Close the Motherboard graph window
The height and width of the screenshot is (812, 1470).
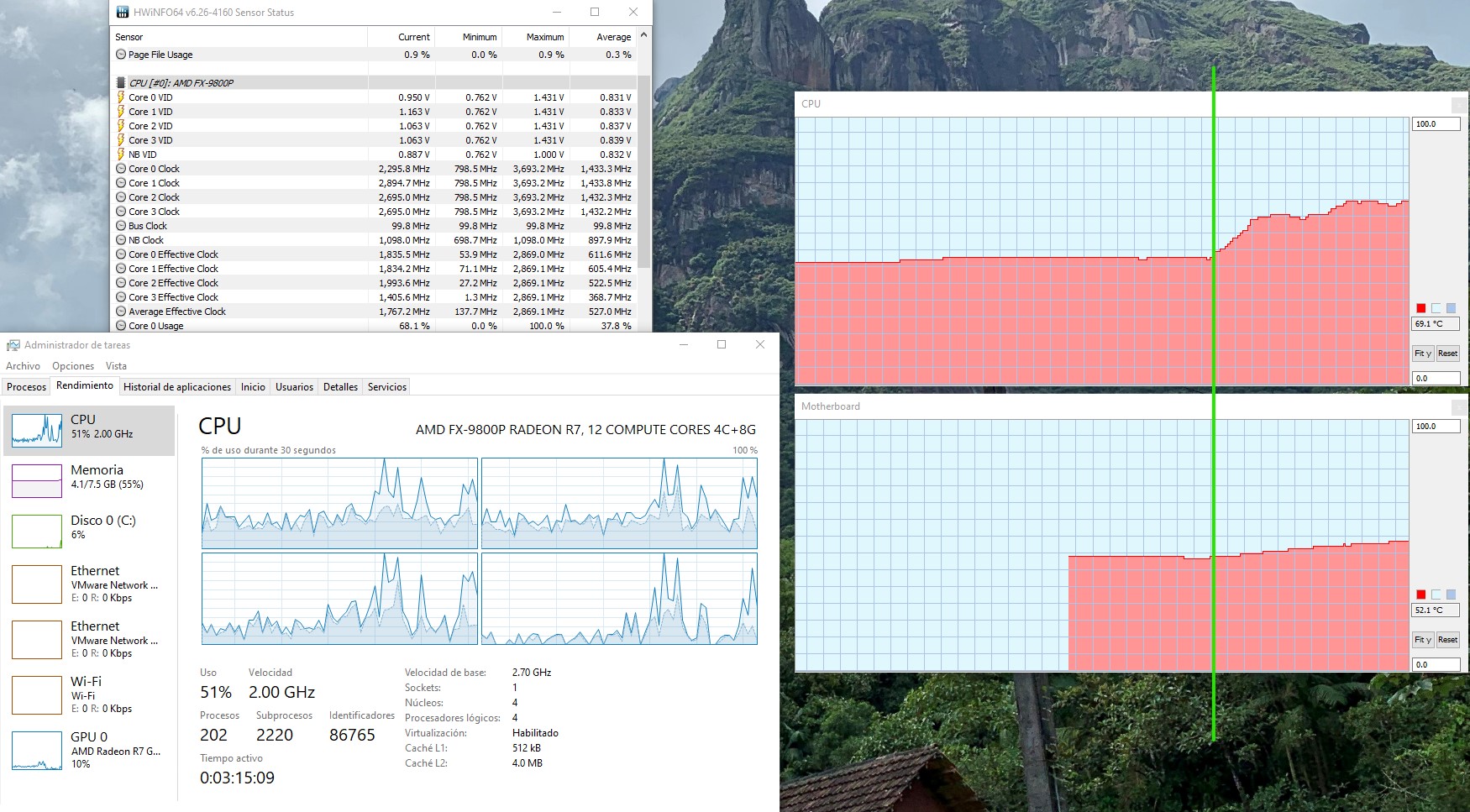pos(1460,406)
